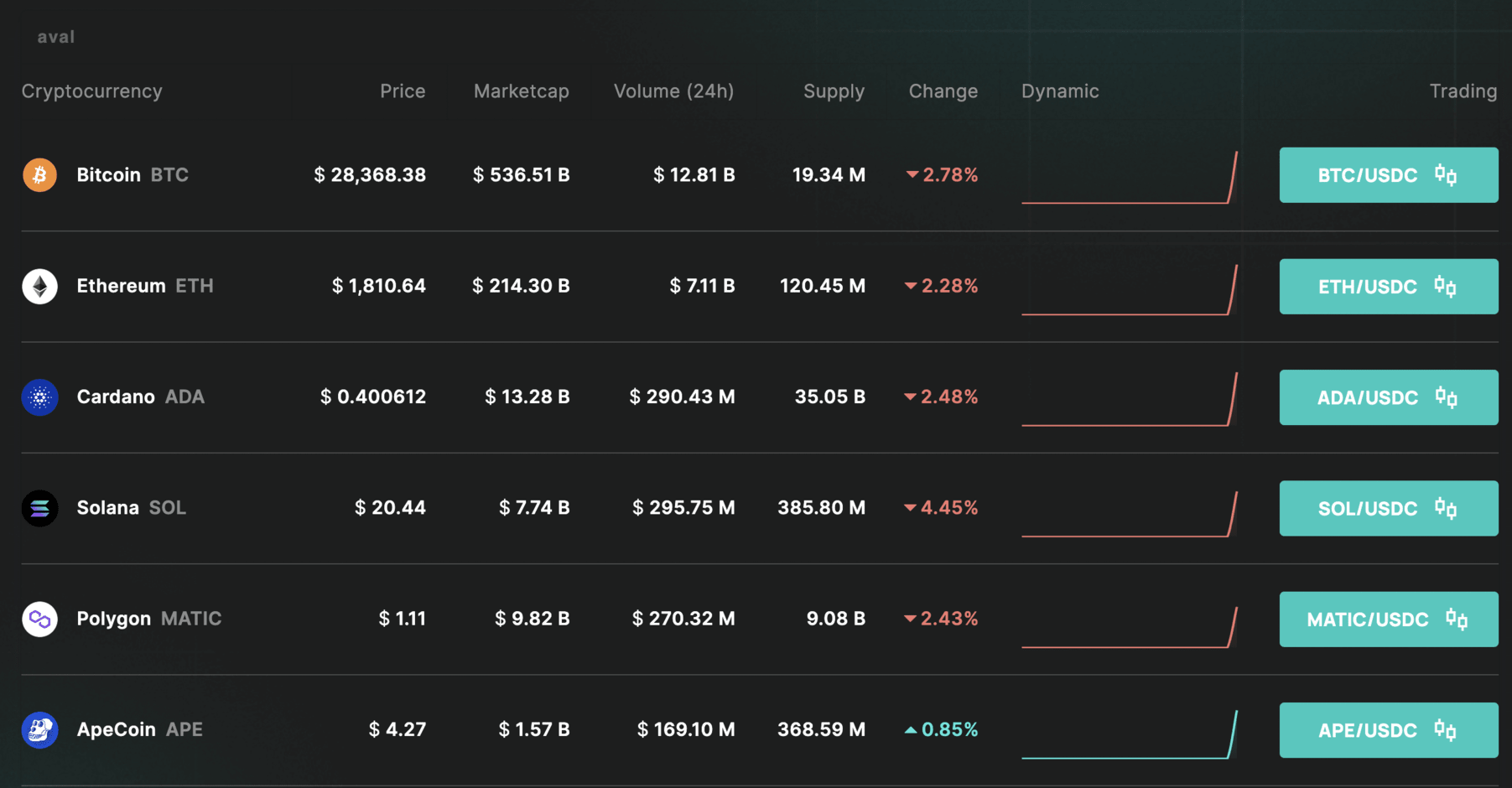Click Solana marketcap $ 7.74 B

pos(534,508)
